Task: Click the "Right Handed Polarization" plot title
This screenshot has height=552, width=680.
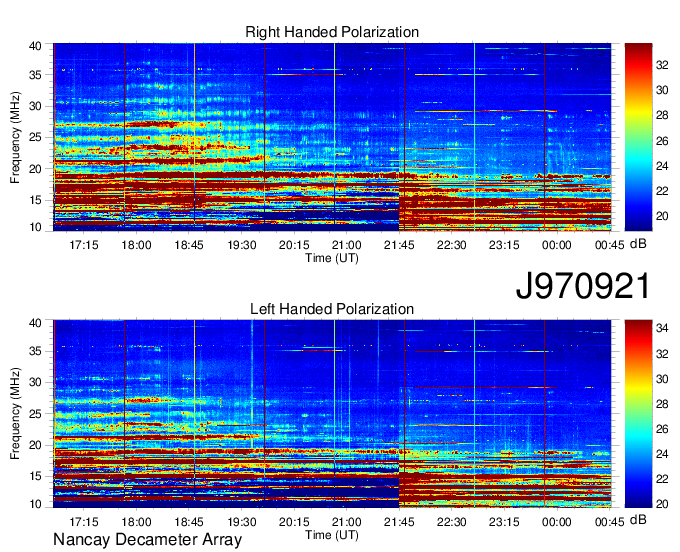Action: pyautogui.click(x=332, y=32)
